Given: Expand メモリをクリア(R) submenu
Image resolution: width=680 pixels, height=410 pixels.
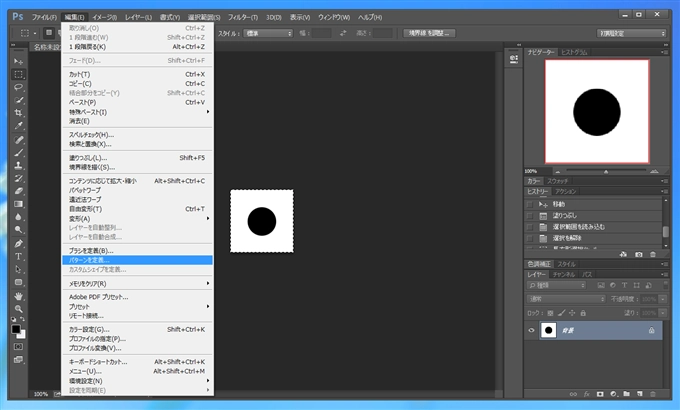Looking at the screenshot, I should tap(137, 284).
